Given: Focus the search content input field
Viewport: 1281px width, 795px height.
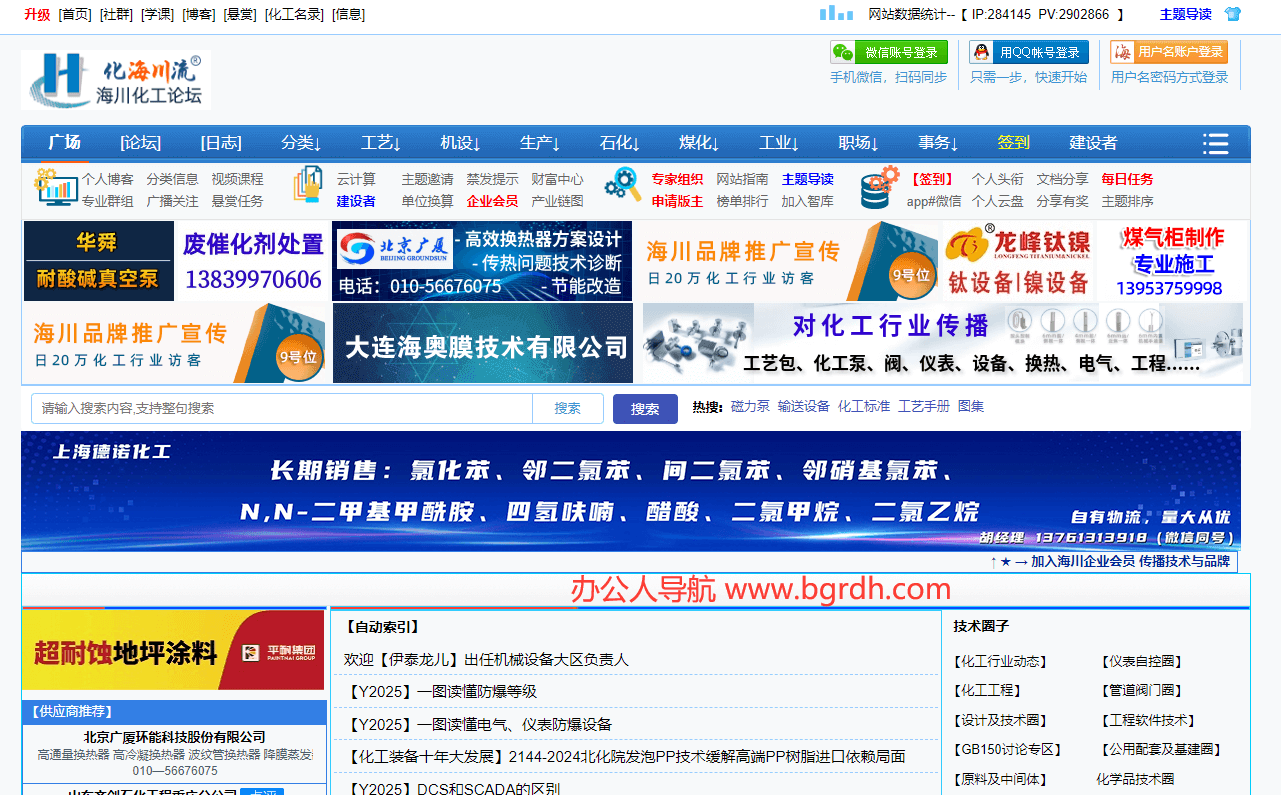Looking at the screenshot, I should click(x=282, y=409).
